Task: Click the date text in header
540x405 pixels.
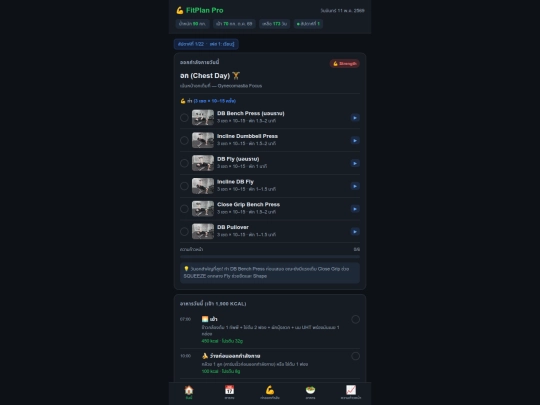Action: 342,11
